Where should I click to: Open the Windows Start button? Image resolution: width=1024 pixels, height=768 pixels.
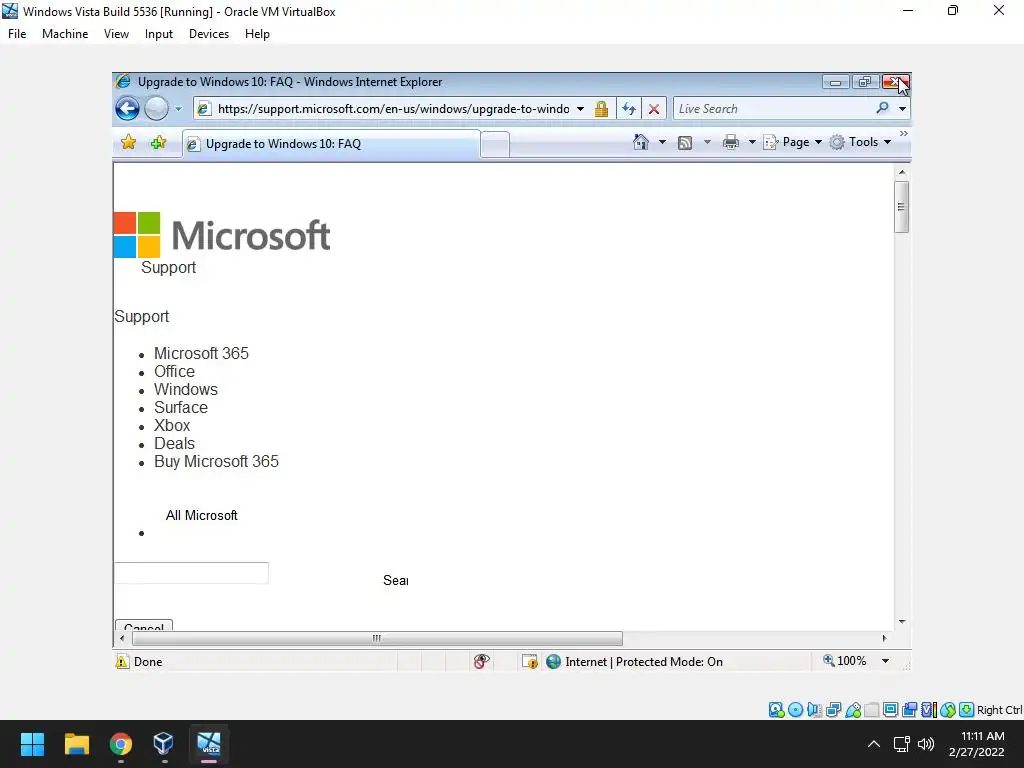[x=32, y=744]
